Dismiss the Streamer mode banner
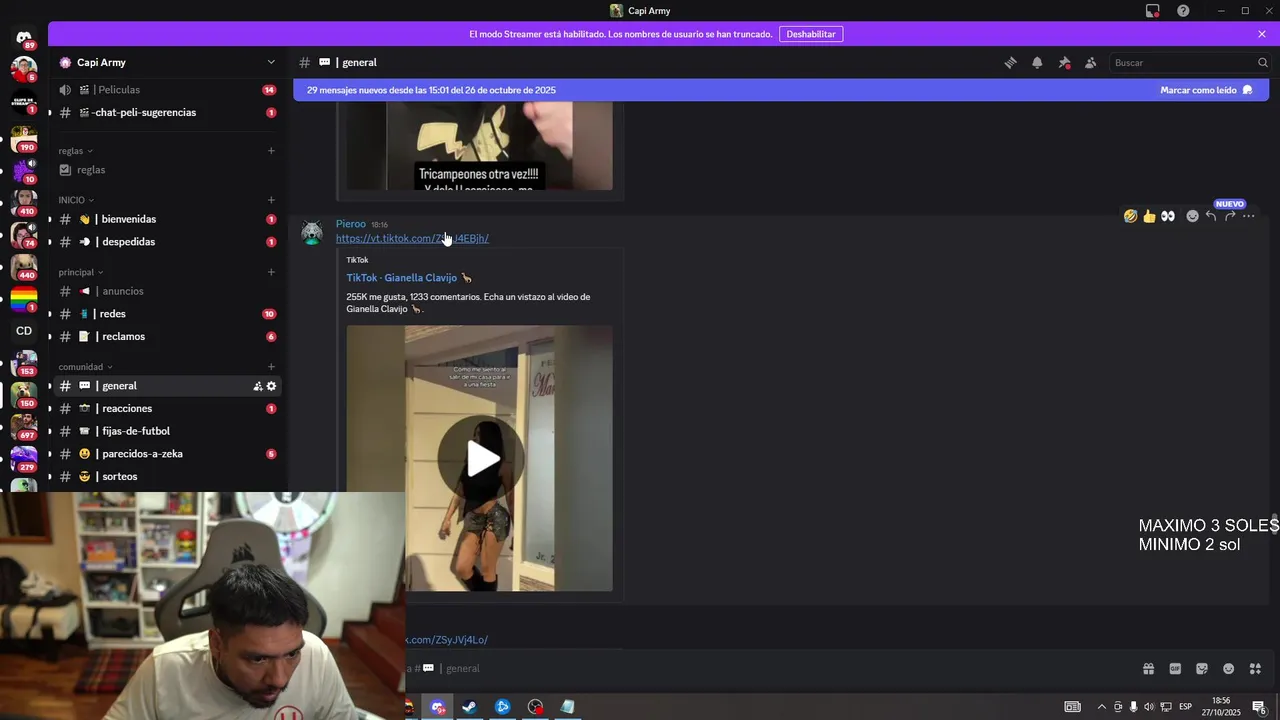The height and width of the screenshot is (720, 1280). (x=1262, y=34)
